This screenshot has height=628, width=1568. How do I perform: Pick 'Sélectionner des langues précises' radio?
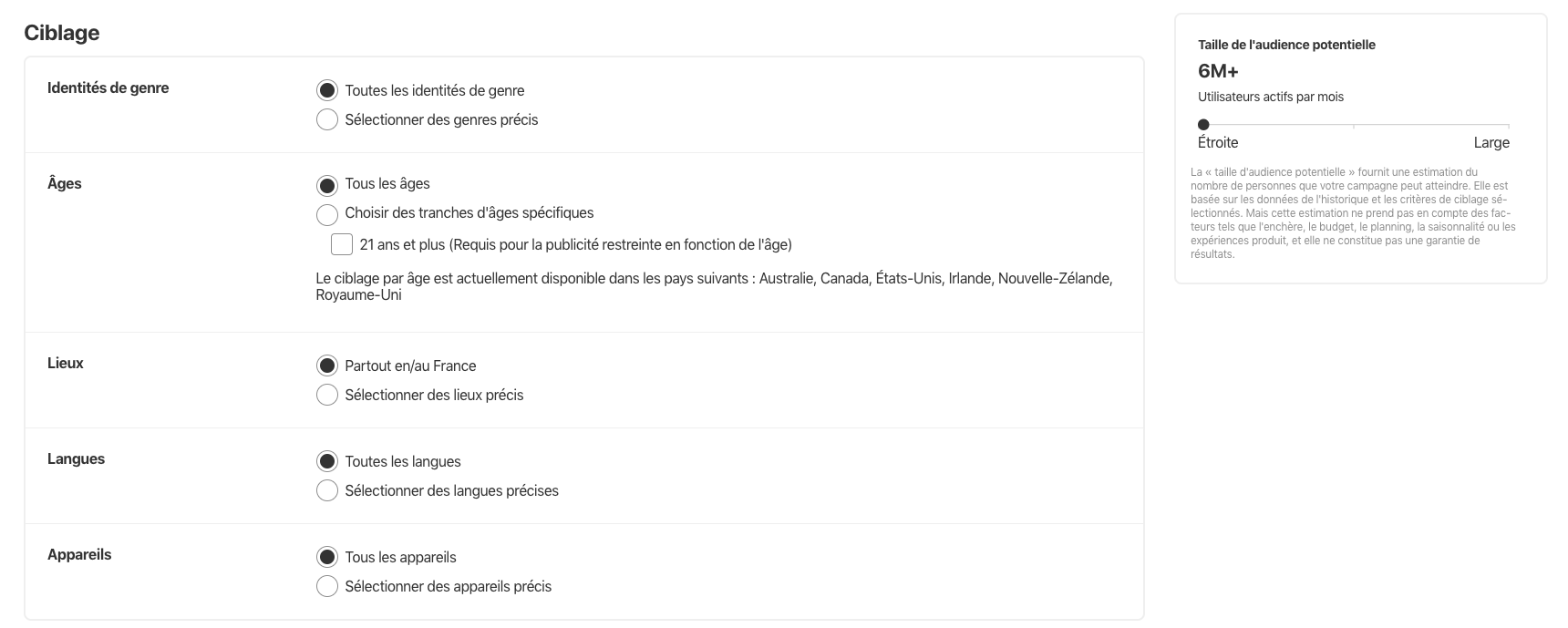[326, 490]
